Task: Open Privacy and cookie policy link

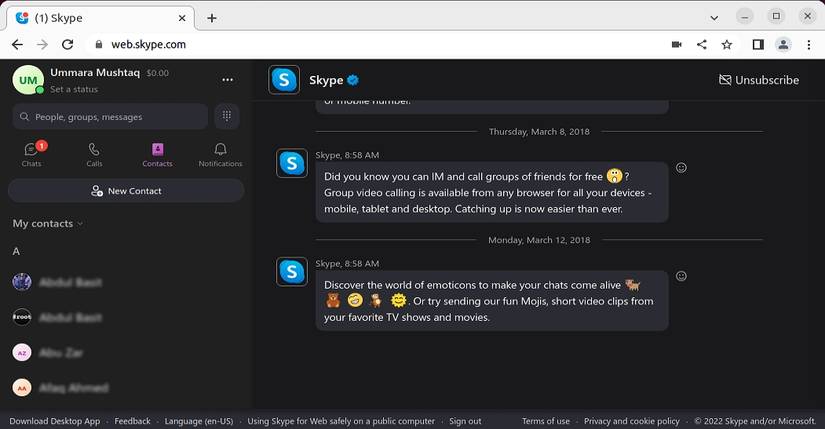Action: [631, 421]
